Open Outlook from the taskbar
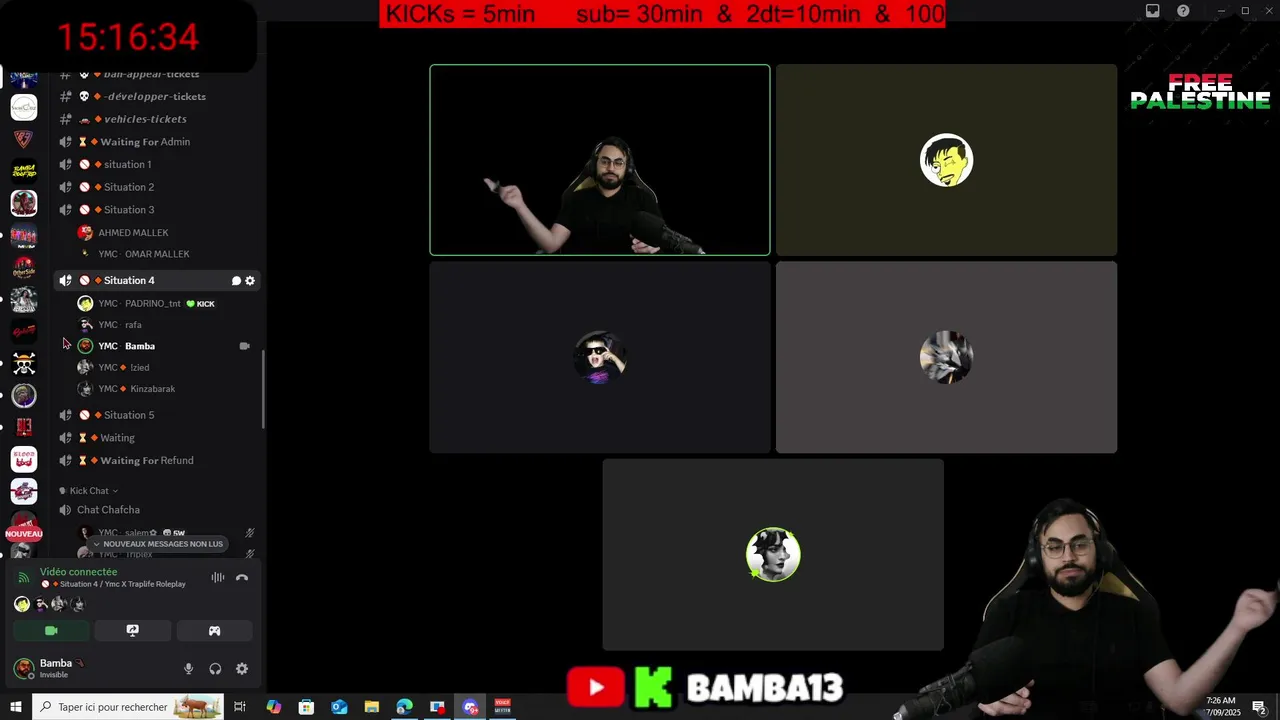The image size is (1280, 720). [339, 707]
